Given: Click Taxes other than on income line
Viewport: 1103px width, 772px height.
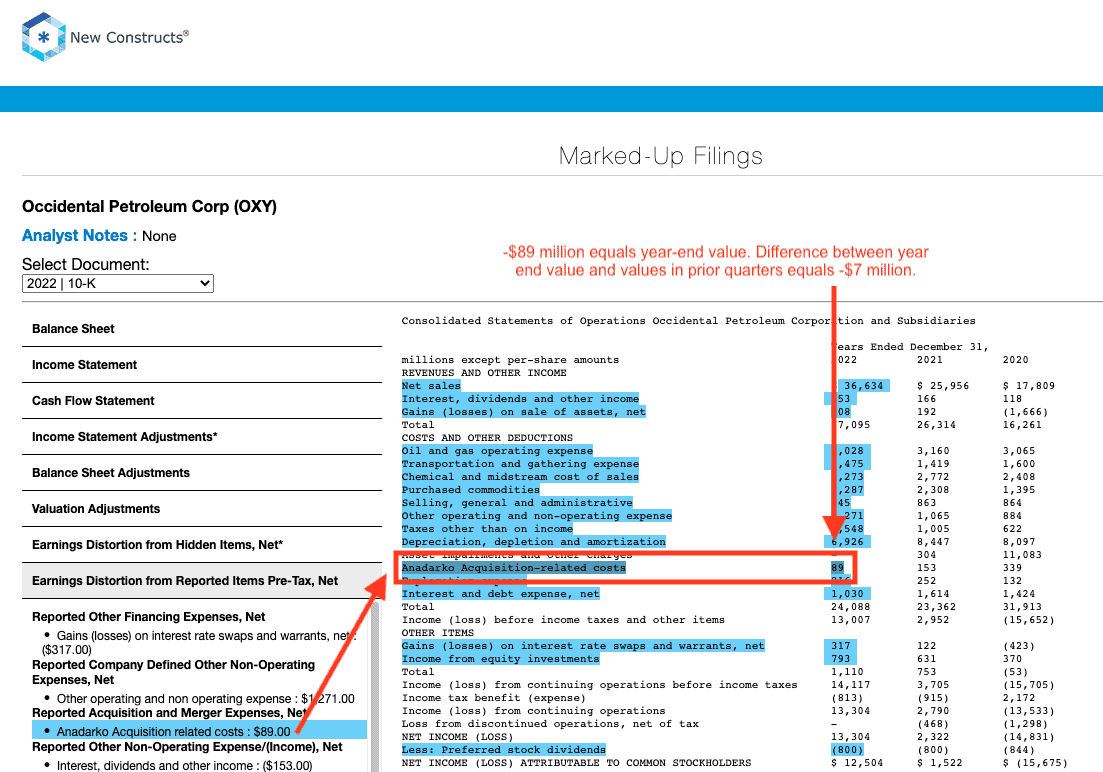Looking at the screenshot, I should (x=487, y=529).
